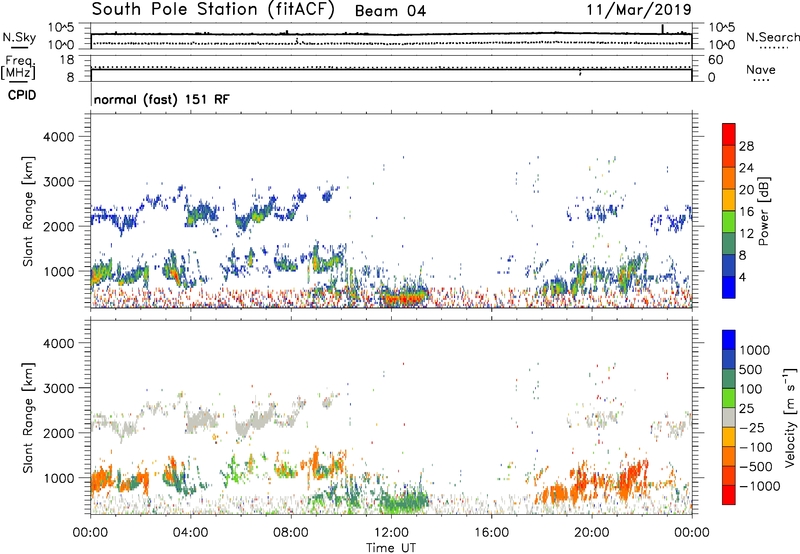Click the 18 tick of frequency axis
Screen dimensions: 800x554
(x=67, y=60)
